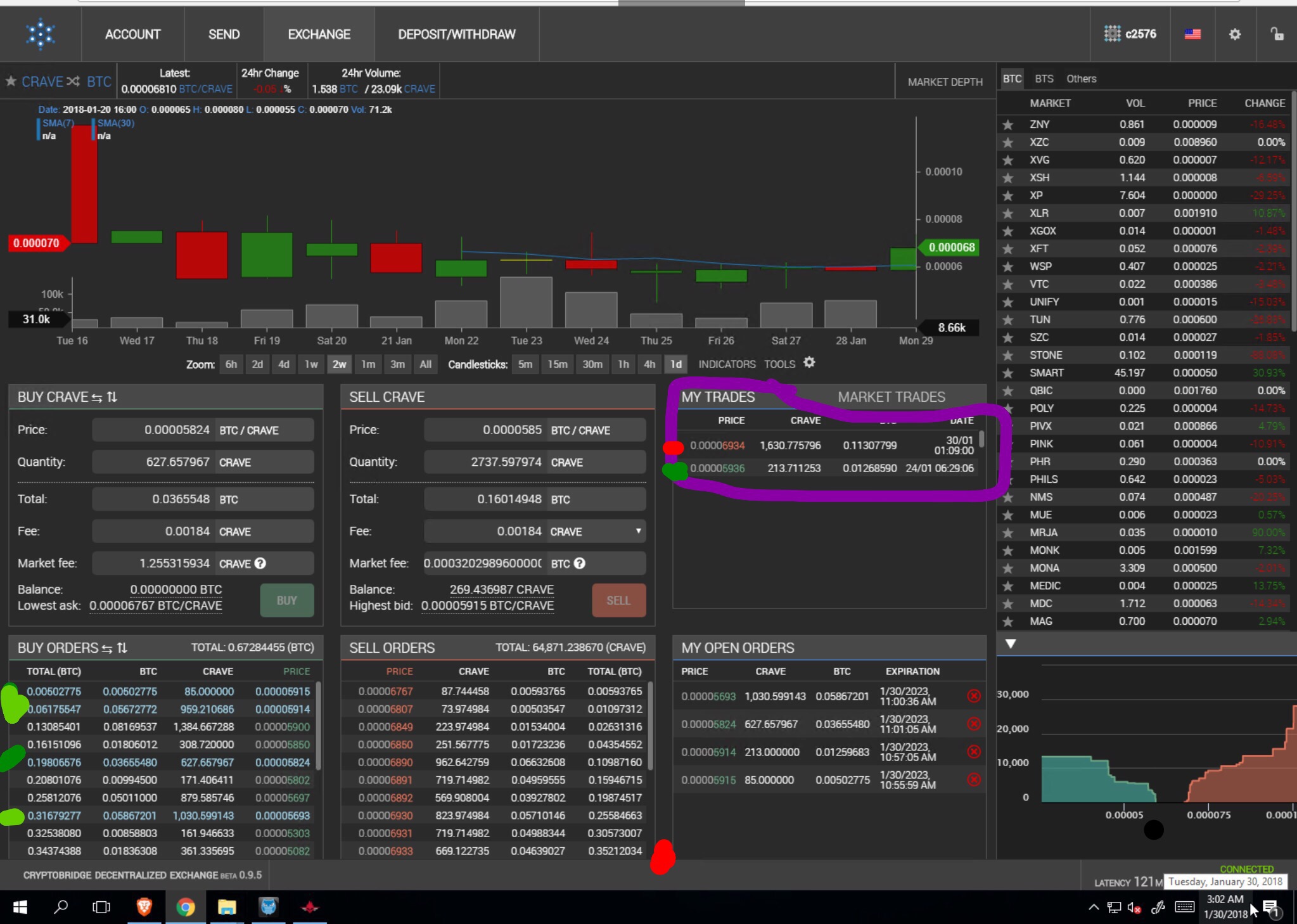Swap Buy Crave panel position icon
This screenshot has width=1297, height=924.
click(x=97, y=397)
